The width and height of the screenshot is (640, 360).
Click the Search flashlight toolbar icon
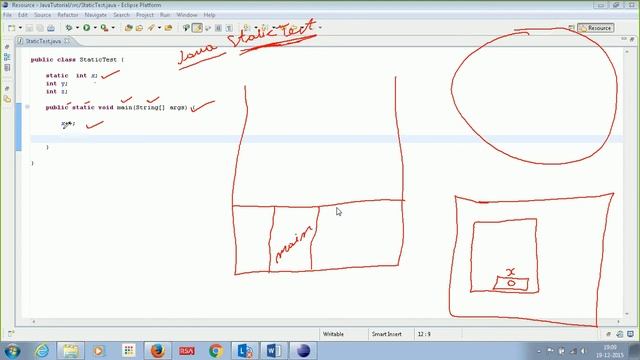coord(186,28)
